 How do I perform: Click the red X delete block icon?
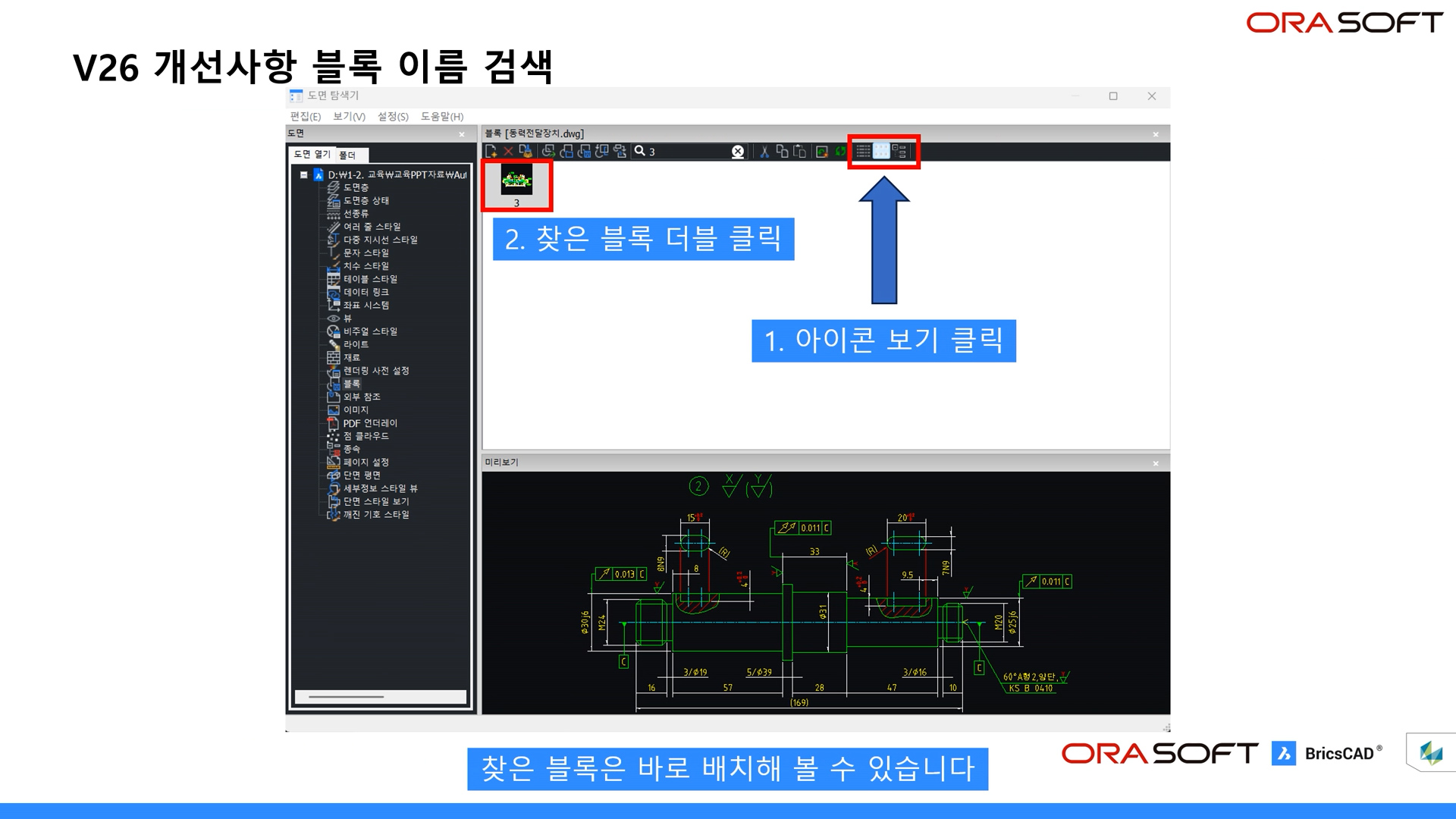click(x=507, y=151)
